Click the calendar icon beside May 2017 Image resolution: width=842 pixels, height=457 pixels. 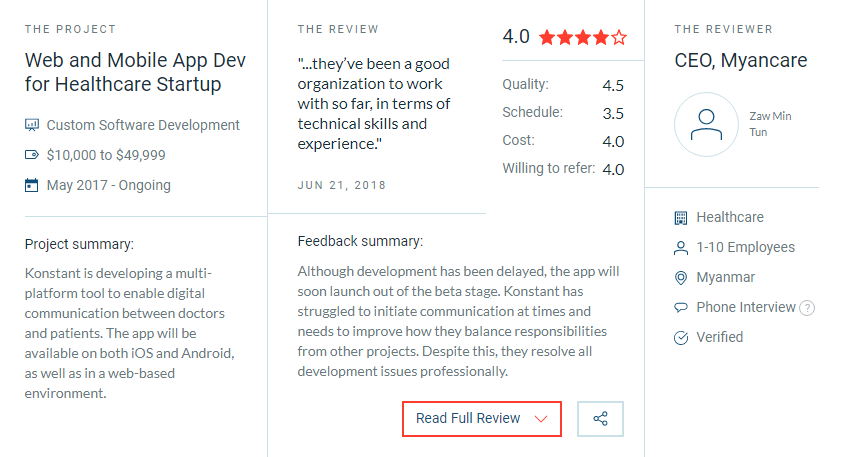pyautogui.click(x=32, y=185)
